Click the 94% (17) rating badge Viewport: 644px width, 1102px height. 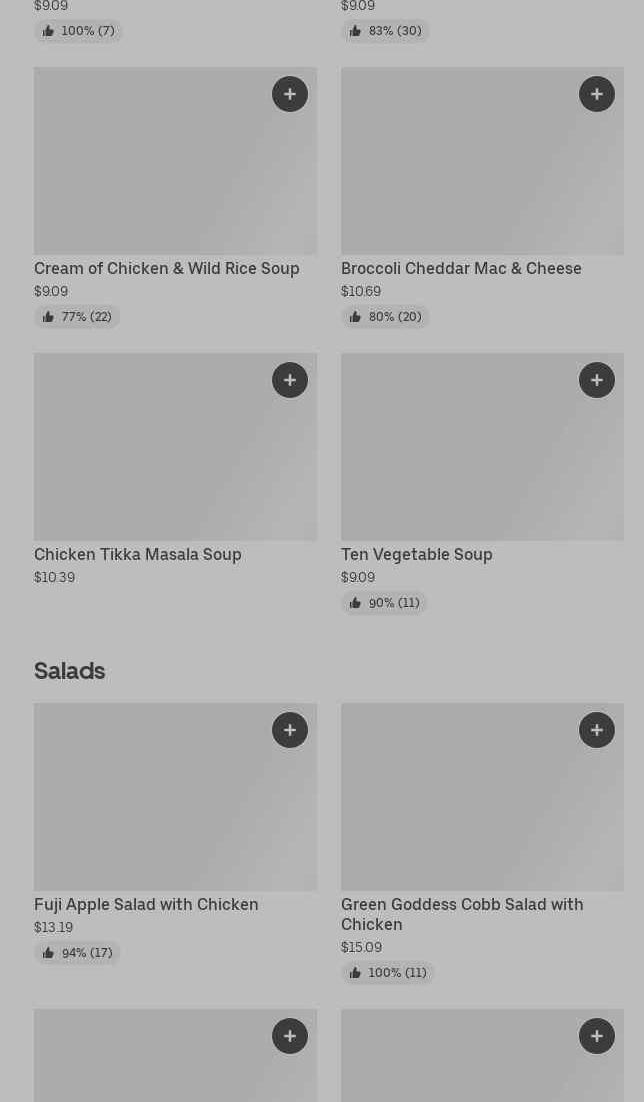(77, 953)
